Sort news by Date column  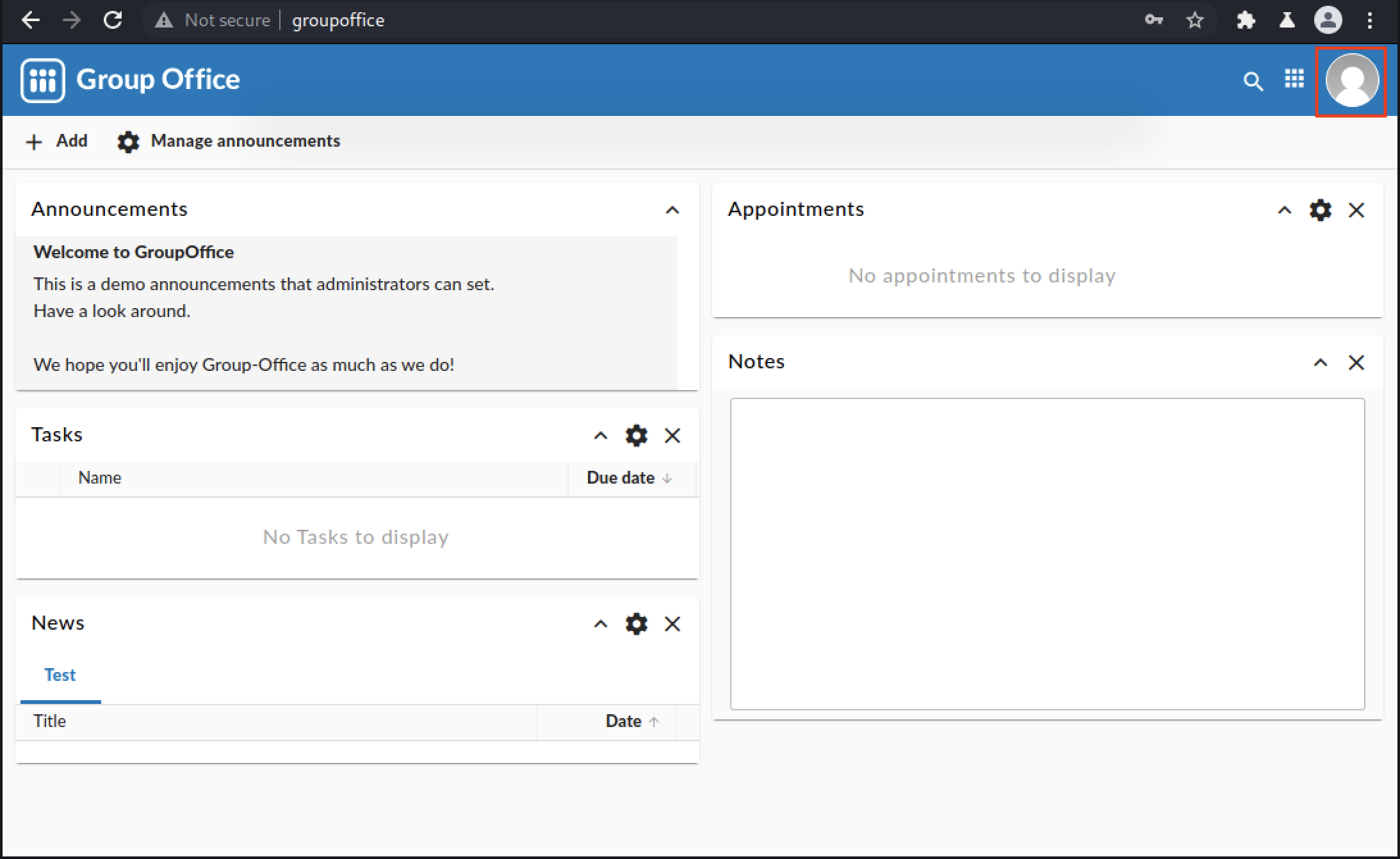[606, 721]
